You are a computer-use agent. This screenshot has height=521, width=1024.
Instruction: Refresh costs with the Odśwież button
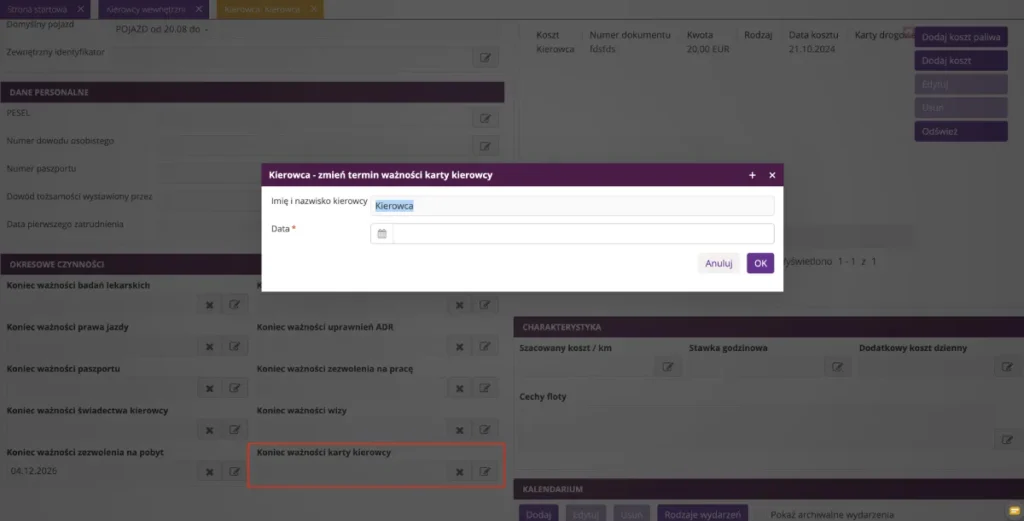[961, 131]
